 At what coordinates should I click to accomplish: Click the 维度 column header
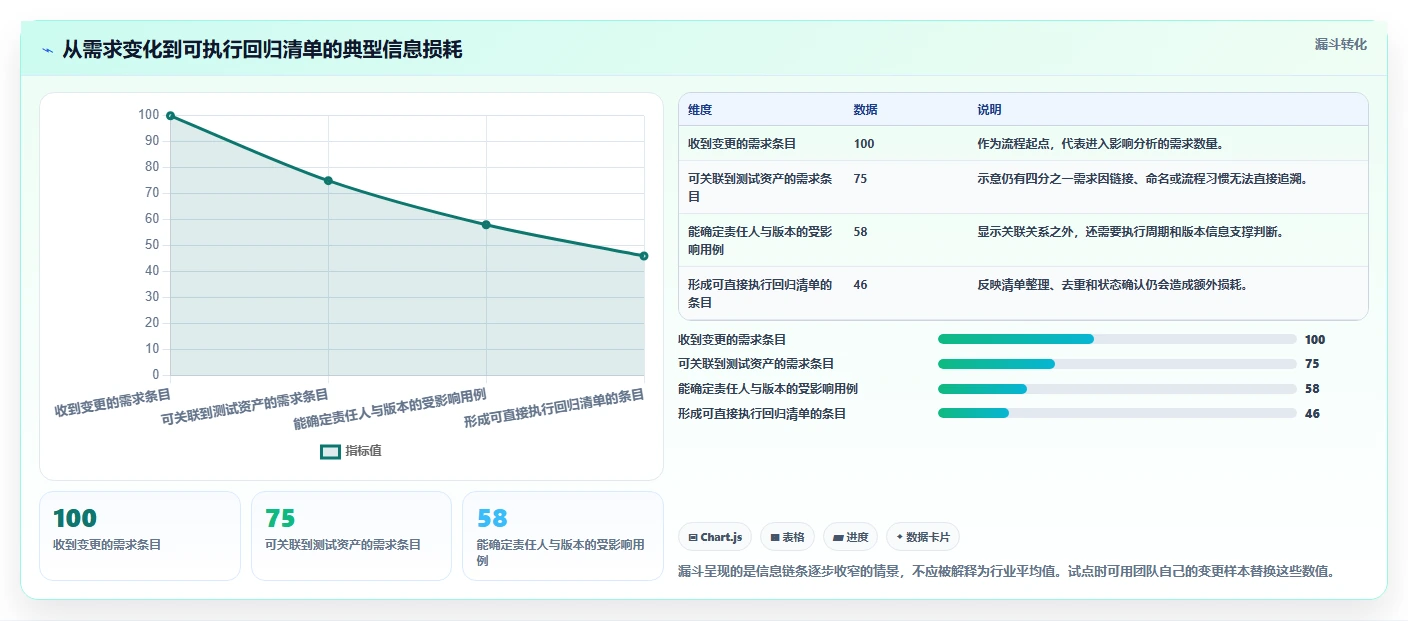[700, 110]
